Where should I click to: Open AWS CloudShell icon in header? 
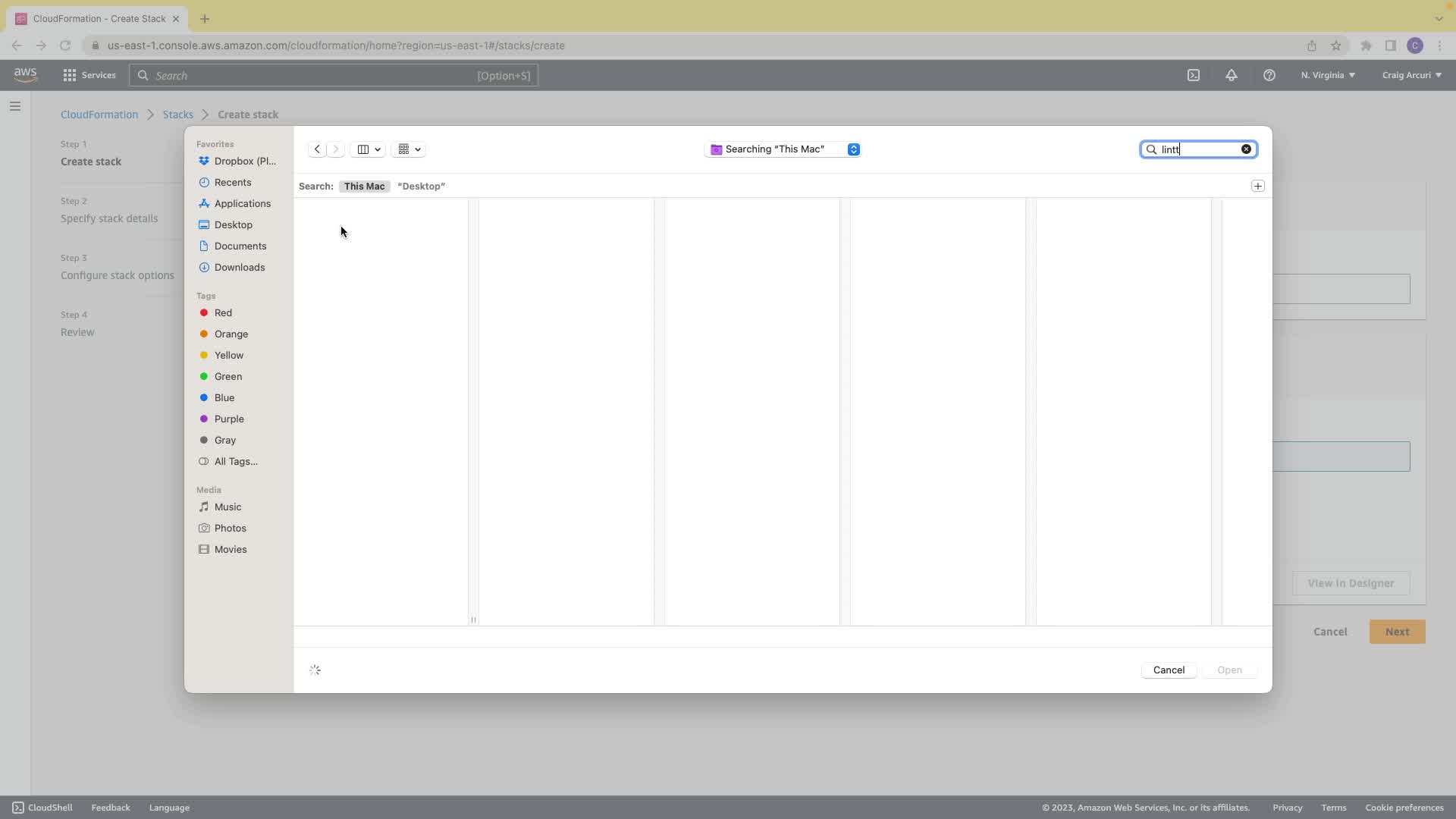tap(1194, 75)
